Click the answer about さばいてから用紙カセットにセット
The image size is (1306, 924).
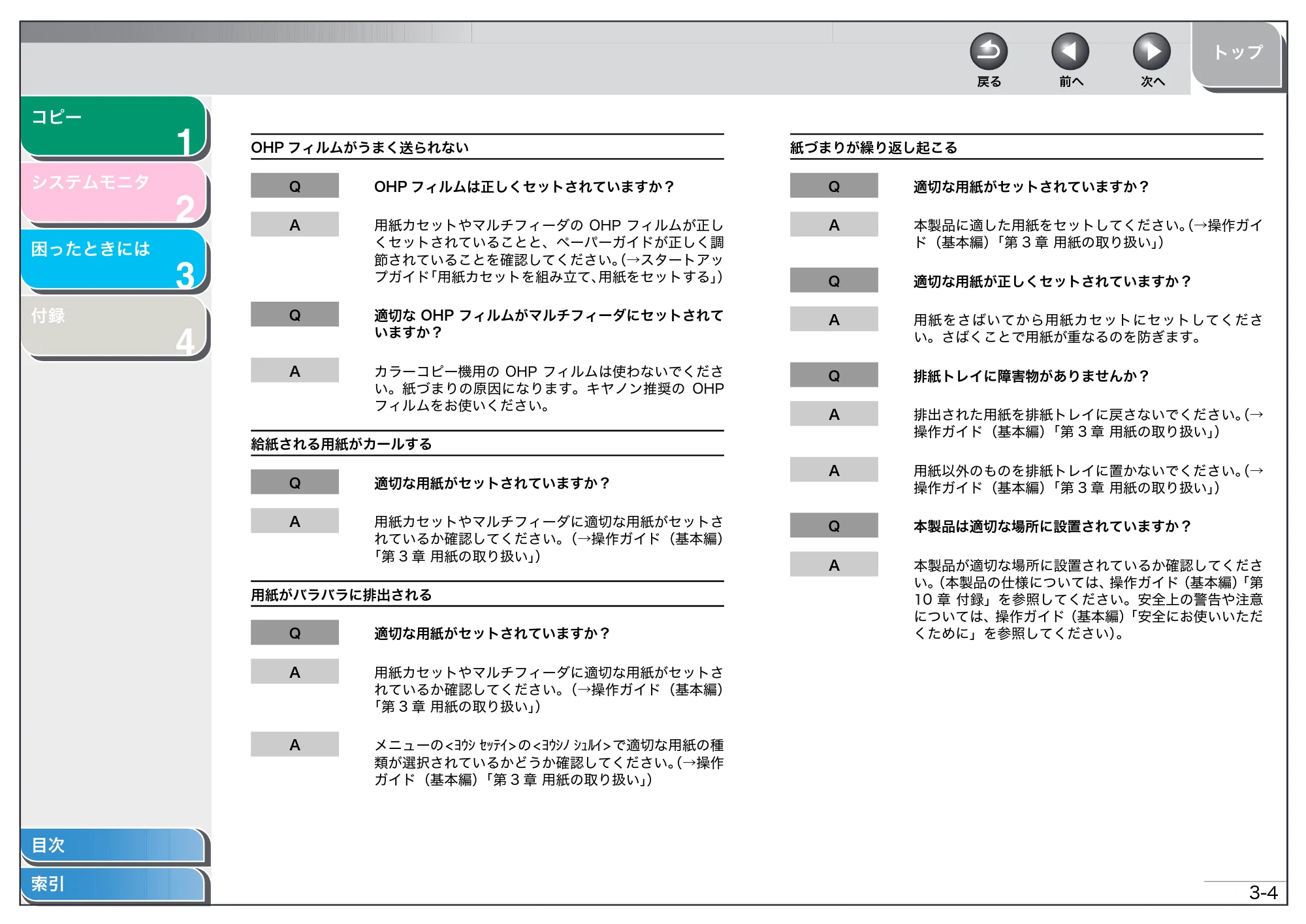[1088, 328]
